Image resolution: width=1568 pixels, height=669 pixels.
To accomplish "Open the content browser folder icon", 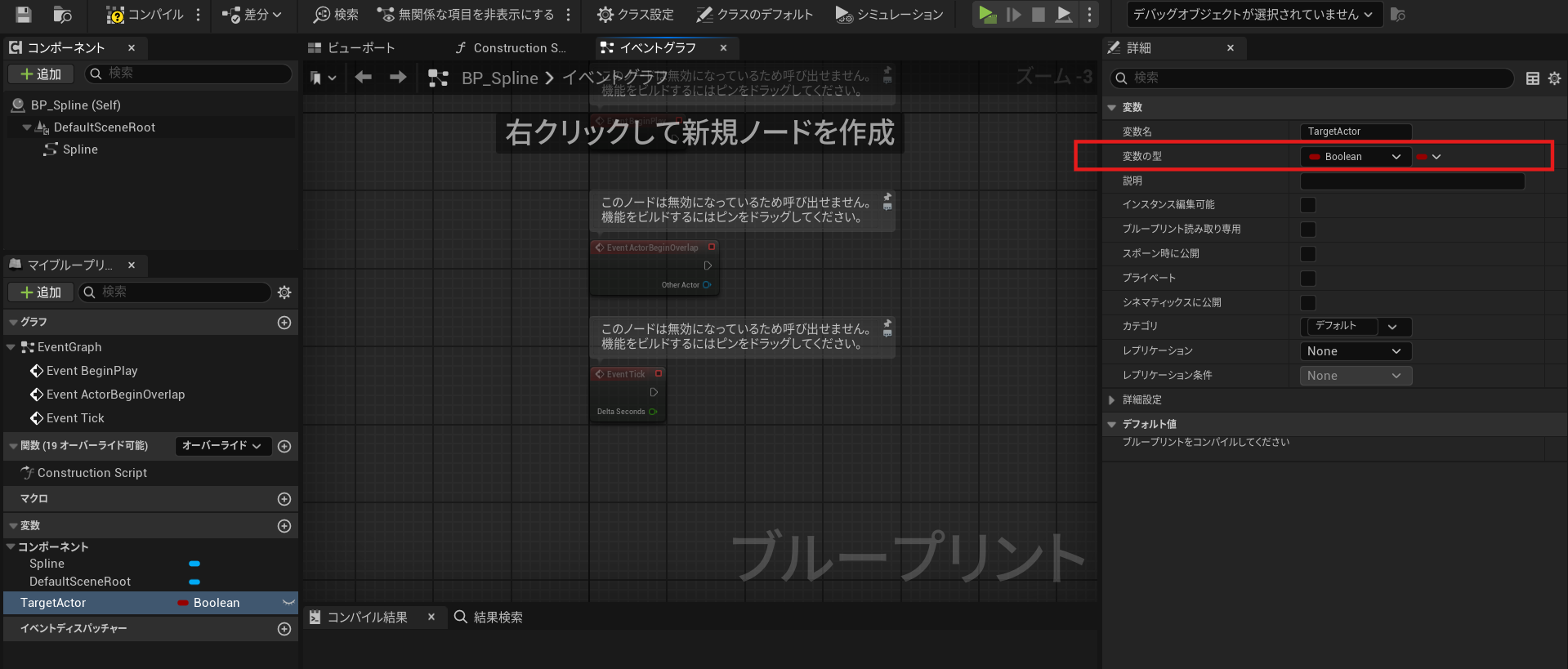I will (62, 14).
